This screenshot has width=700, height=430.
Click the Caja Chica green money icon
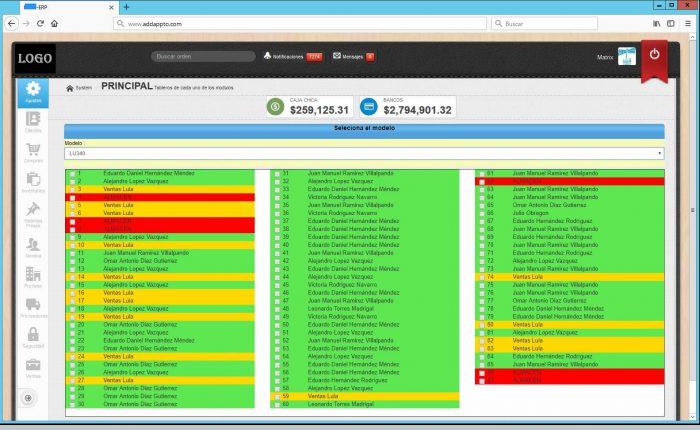[275, 106]
